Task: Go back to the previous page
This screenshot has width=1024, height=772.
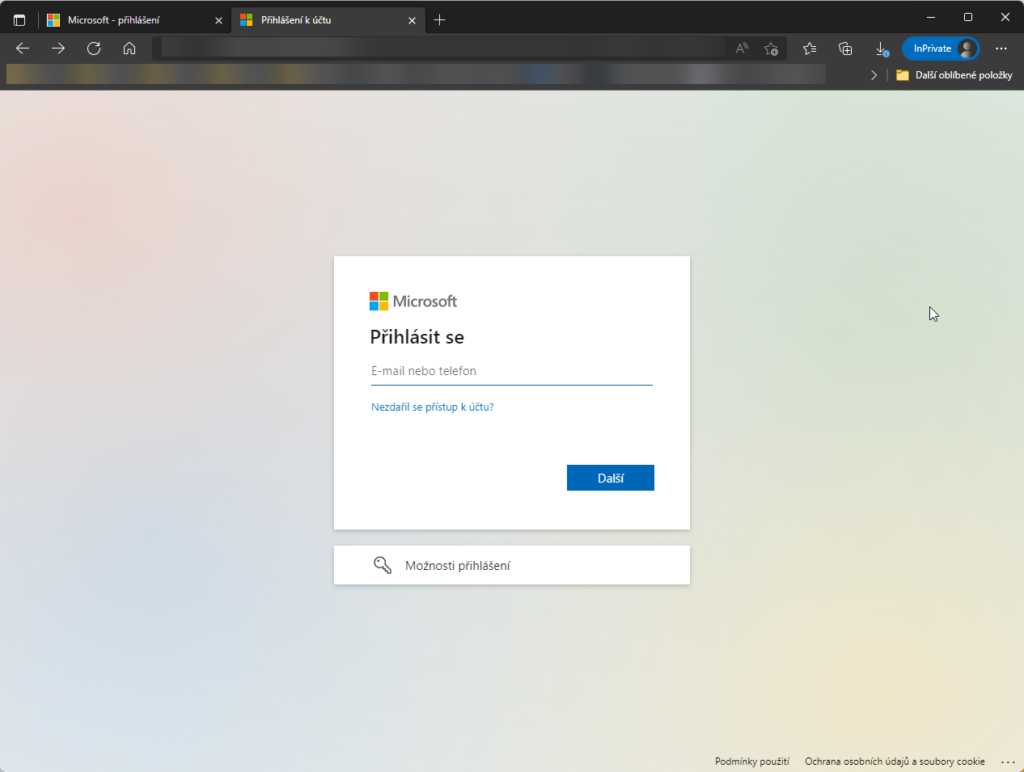Action: [23, 48]
